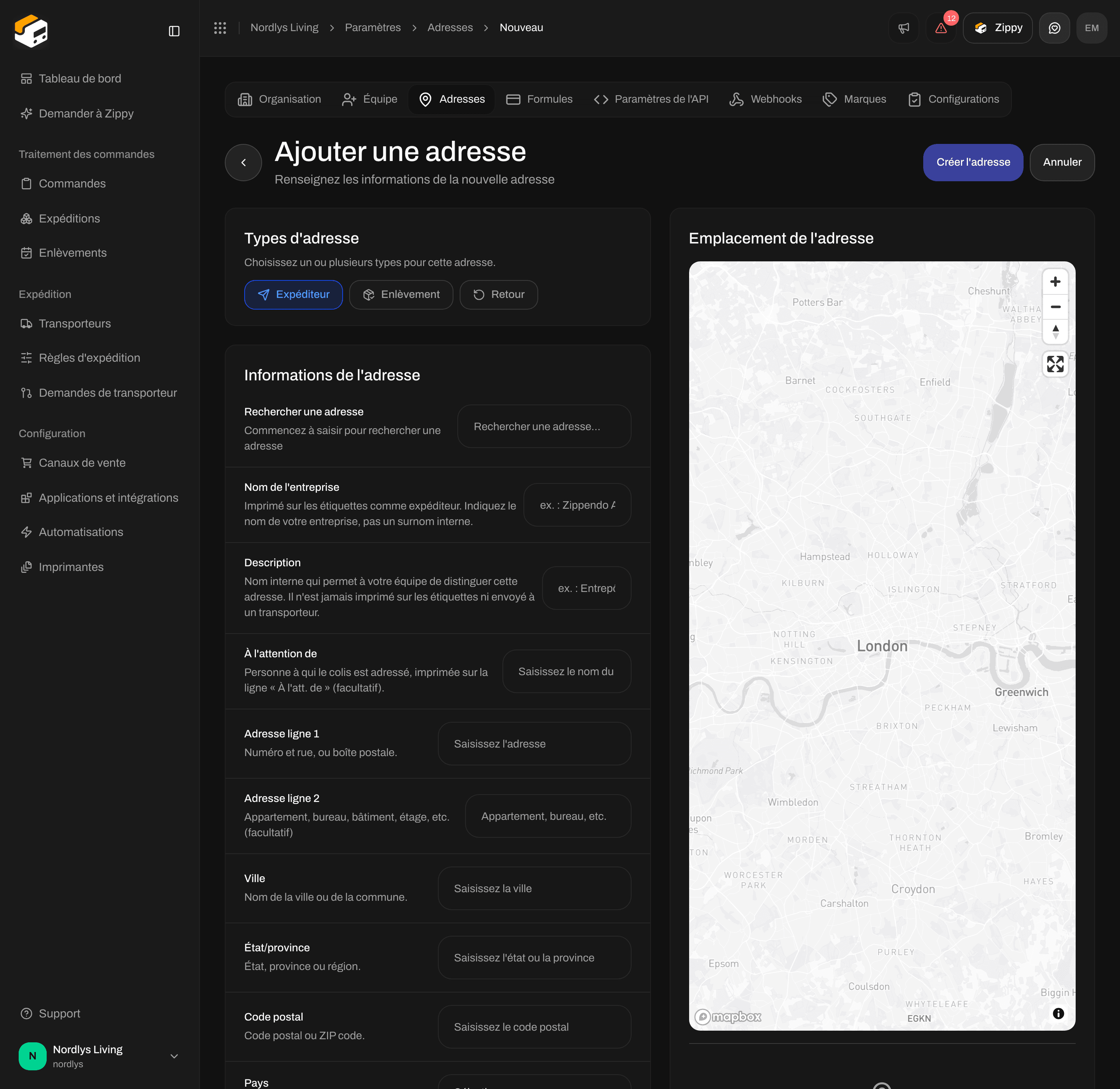Focus the Code postal input field

pyautogui.click(x=534, y=1027)
